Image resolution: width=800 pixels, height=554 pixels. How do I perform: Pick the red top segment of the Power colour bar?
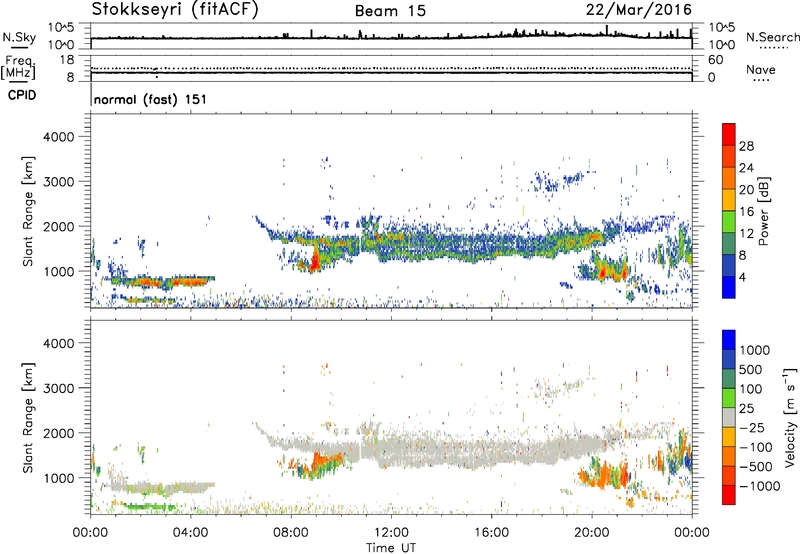click(x=729, y=134)
